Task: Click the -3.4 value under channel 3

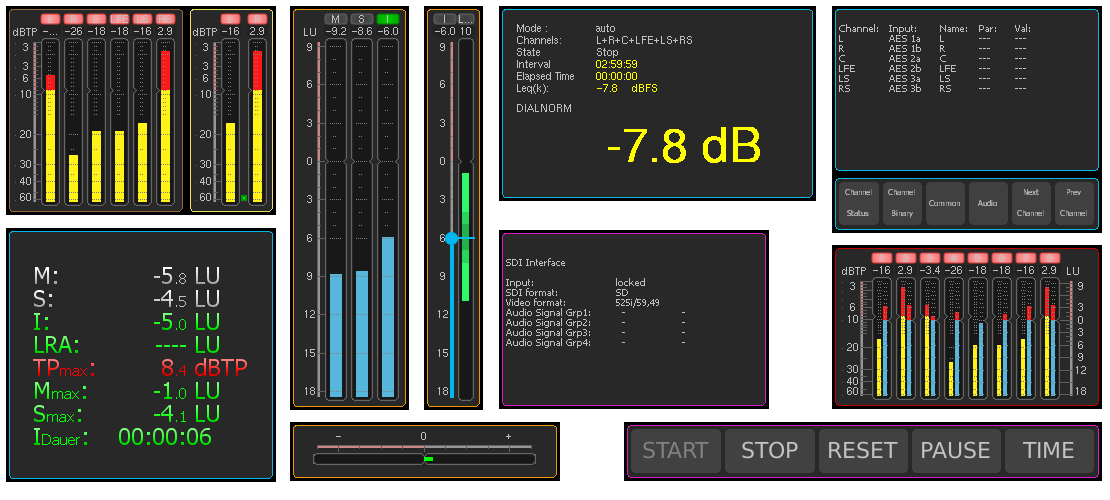Action: tap(929, 271)
